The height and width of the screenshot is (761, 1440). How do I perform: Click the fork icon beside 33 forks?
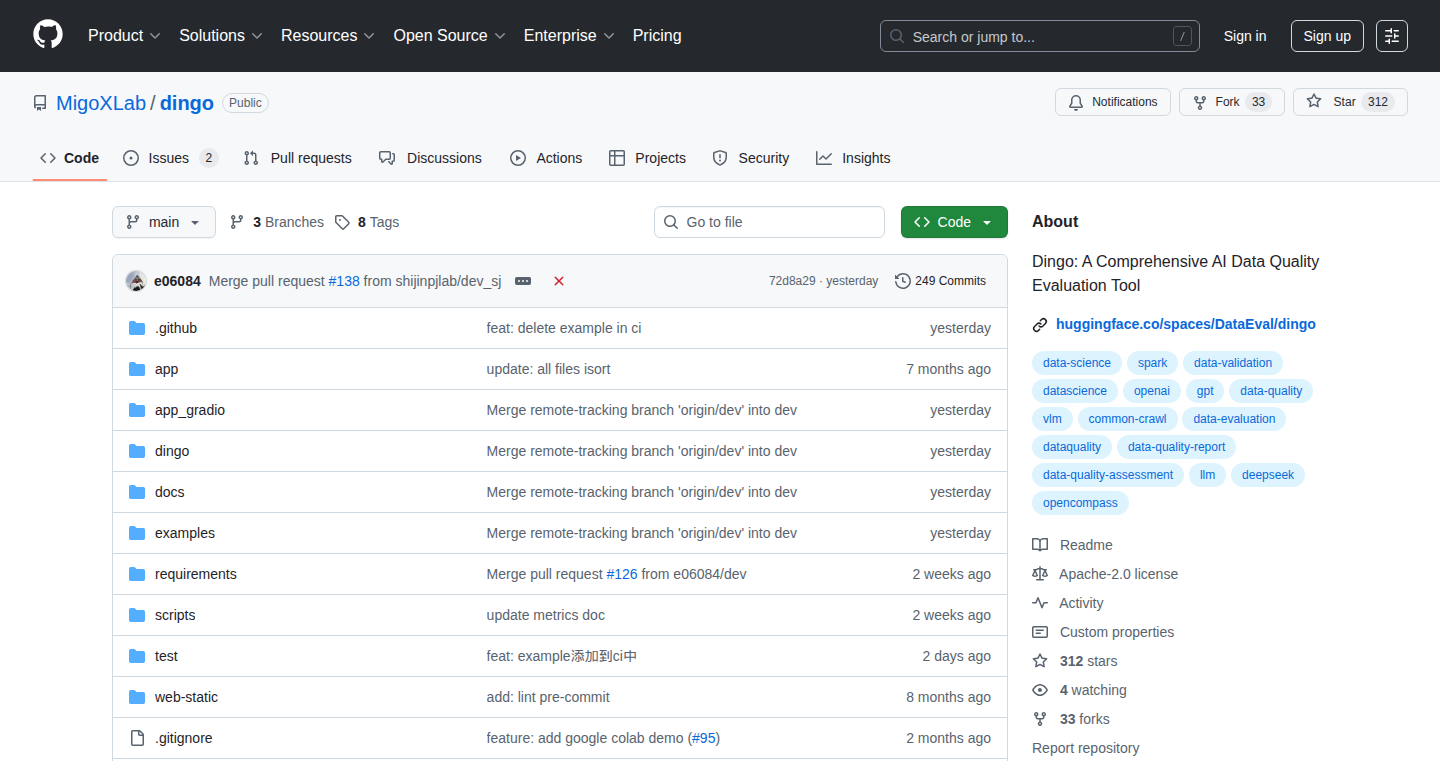(1040, 719)
